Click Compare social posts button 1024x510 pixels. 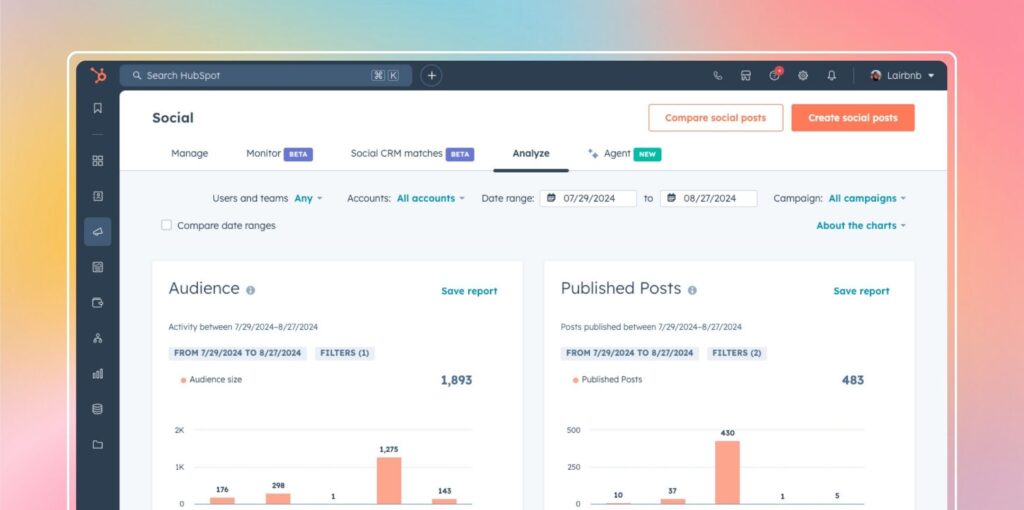(715, 118)
